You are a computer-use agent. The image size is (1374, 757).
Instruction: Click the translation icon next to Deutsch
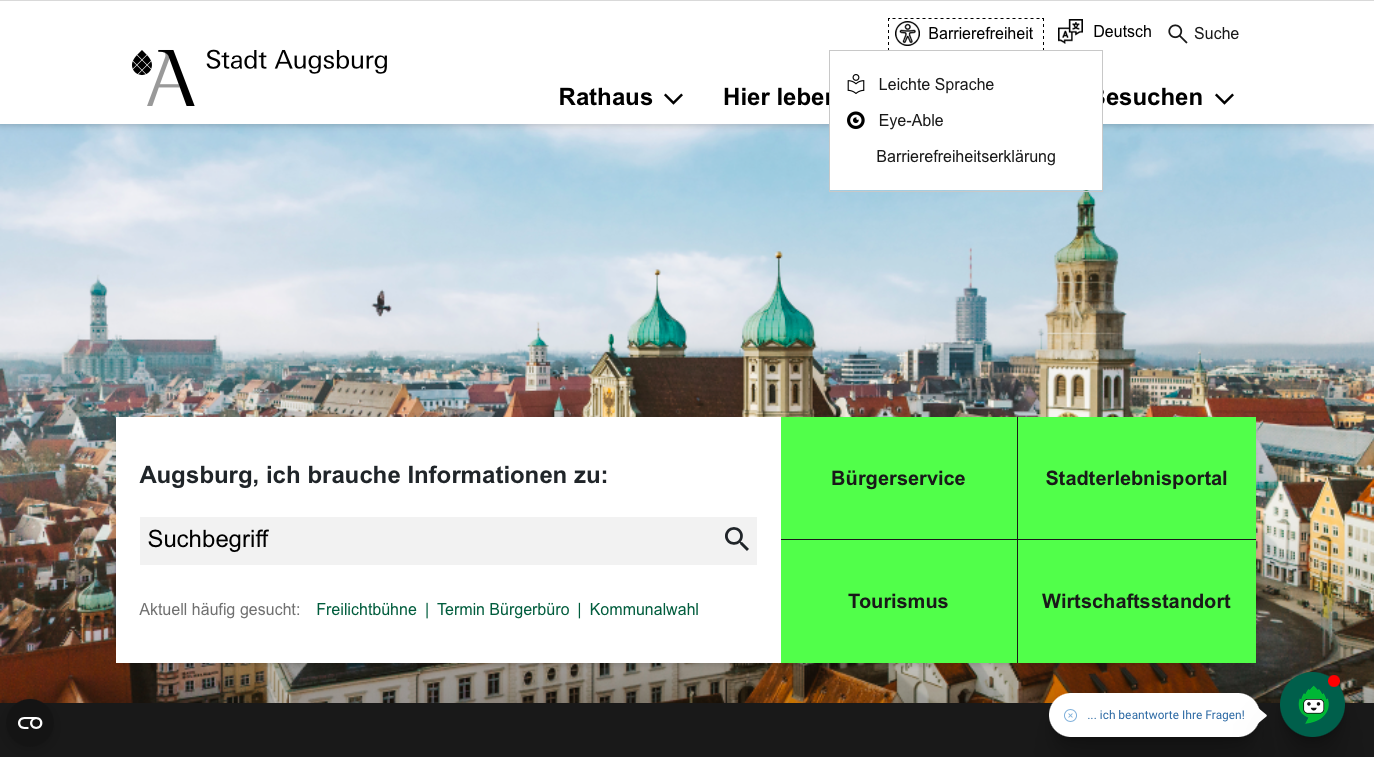[1071, 31]
